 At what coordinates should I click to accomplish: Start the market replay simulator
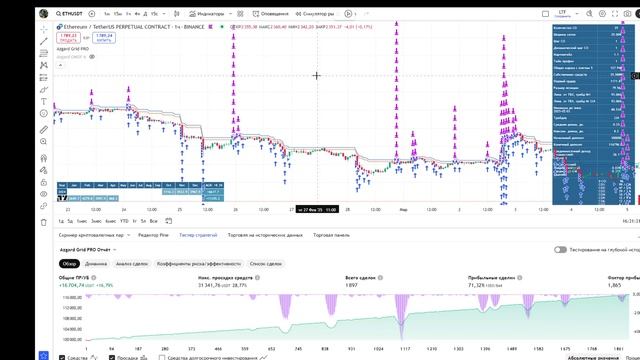pos(315,13)
